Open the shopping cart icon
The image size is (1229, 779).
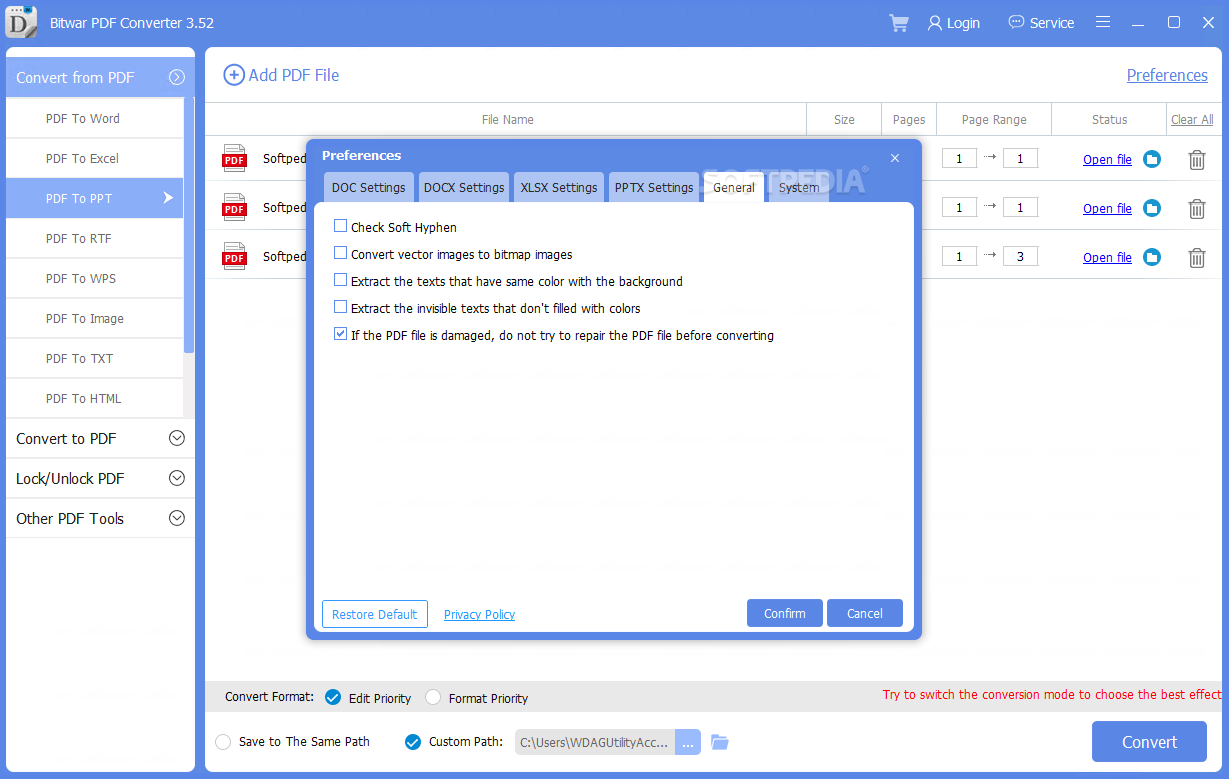(898, 23)
